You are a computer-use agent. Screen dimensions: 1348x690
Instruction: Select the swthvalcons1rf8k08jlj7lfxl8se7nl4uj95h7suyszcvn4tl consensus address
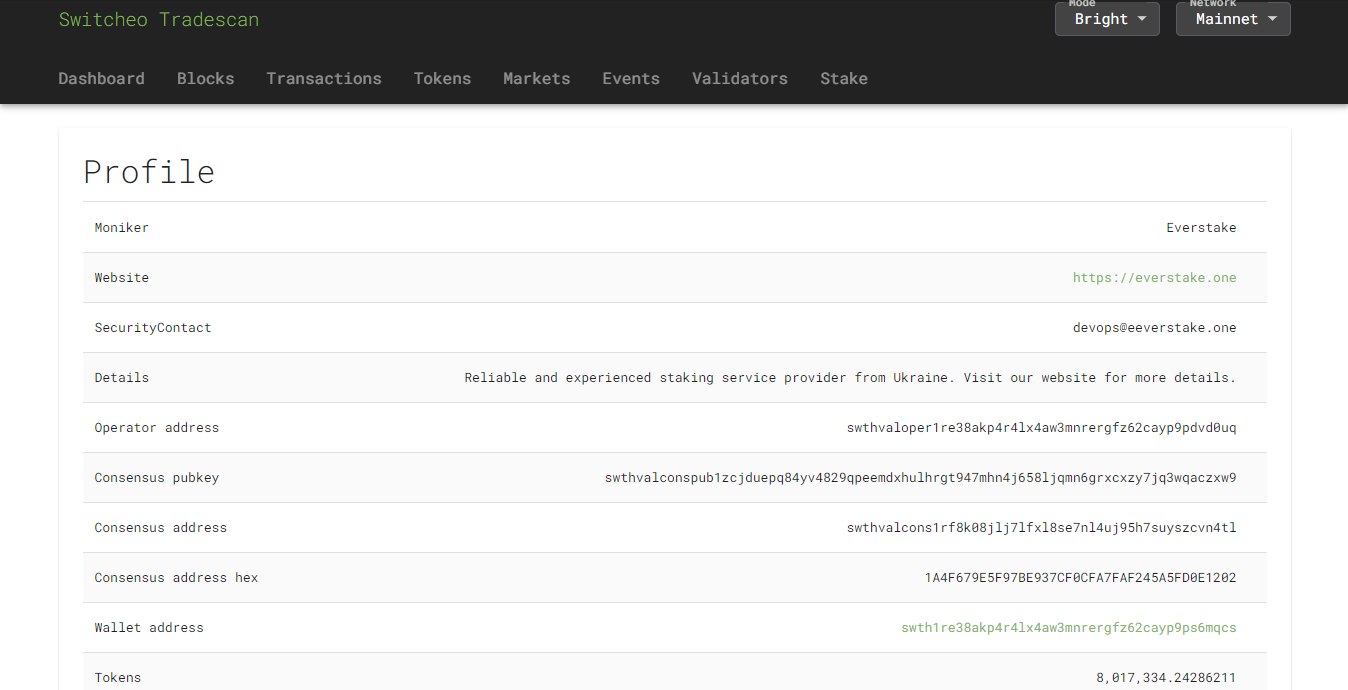click(x=1041, y=528)
